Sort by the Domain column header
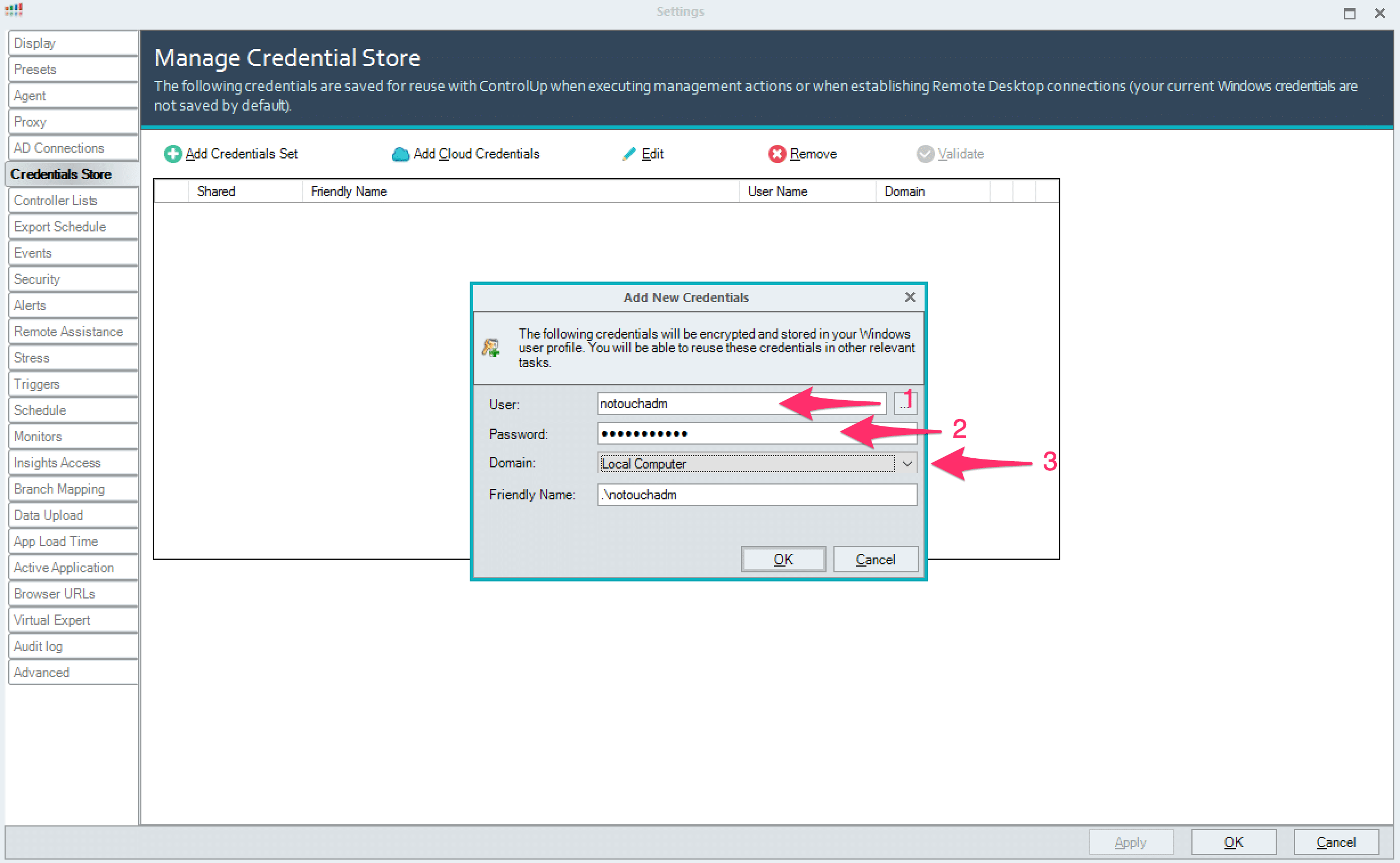The width and height of the screenshot is (1400, 863). pos(933,192)
